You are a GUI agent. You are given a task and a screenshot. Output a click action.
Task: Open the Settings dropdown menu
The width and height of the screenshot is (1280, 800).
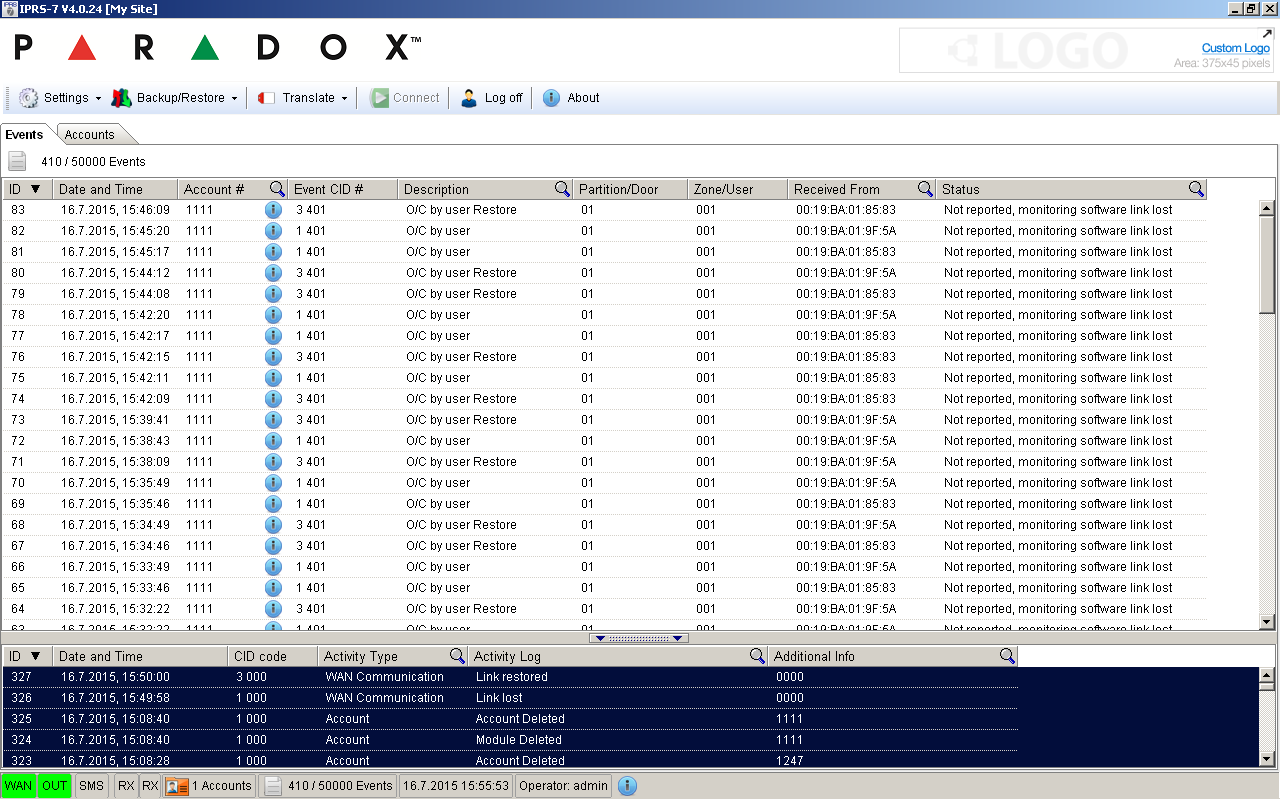(61, 98)
